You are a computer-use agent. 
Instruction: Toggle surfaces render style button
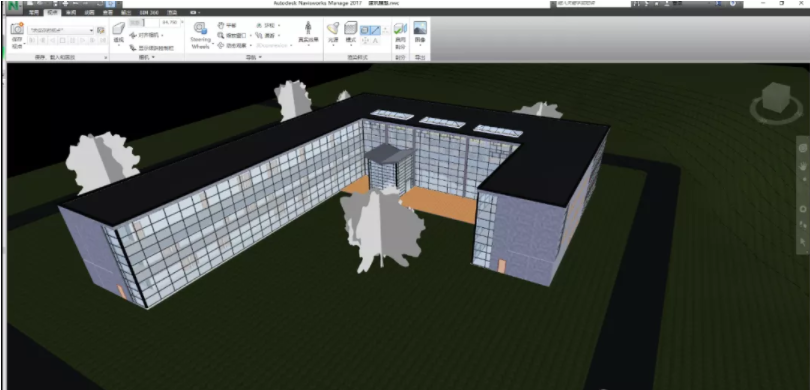(365, 30)
